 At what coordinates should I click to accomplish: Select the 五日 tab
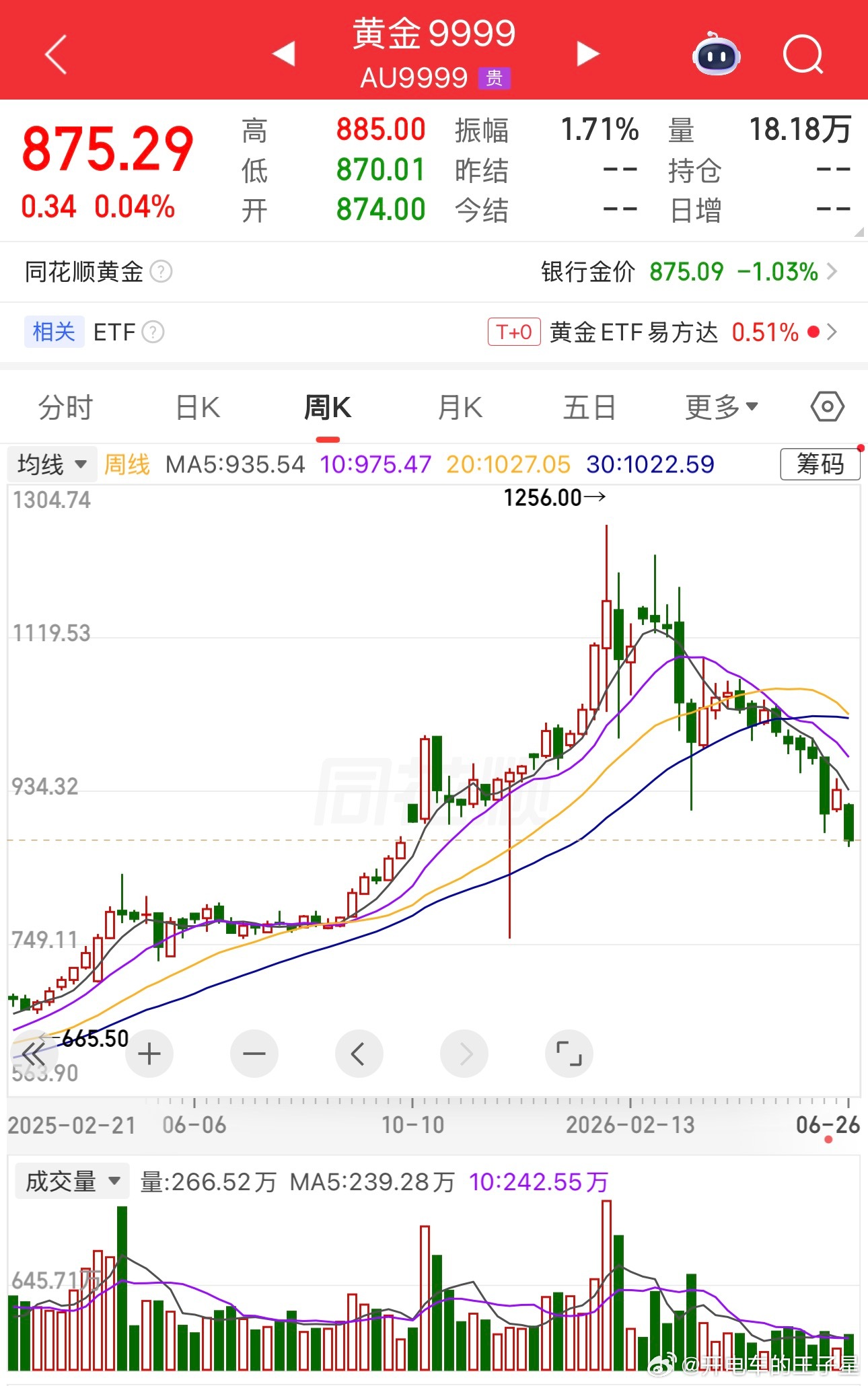click(x=589, y=407)
